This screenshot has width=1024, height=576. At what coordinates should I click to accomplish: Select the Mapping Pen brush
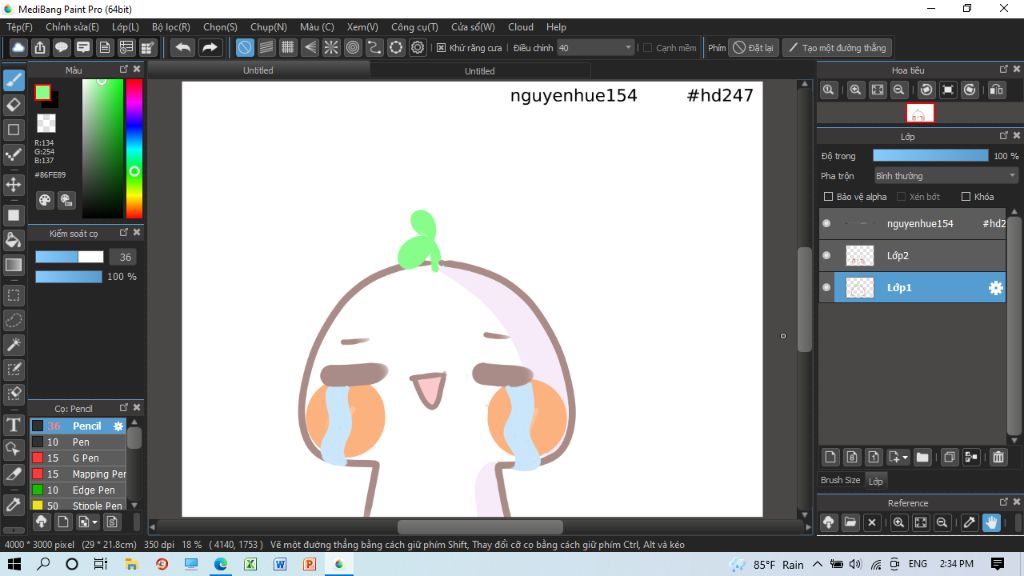click(78, 474)
